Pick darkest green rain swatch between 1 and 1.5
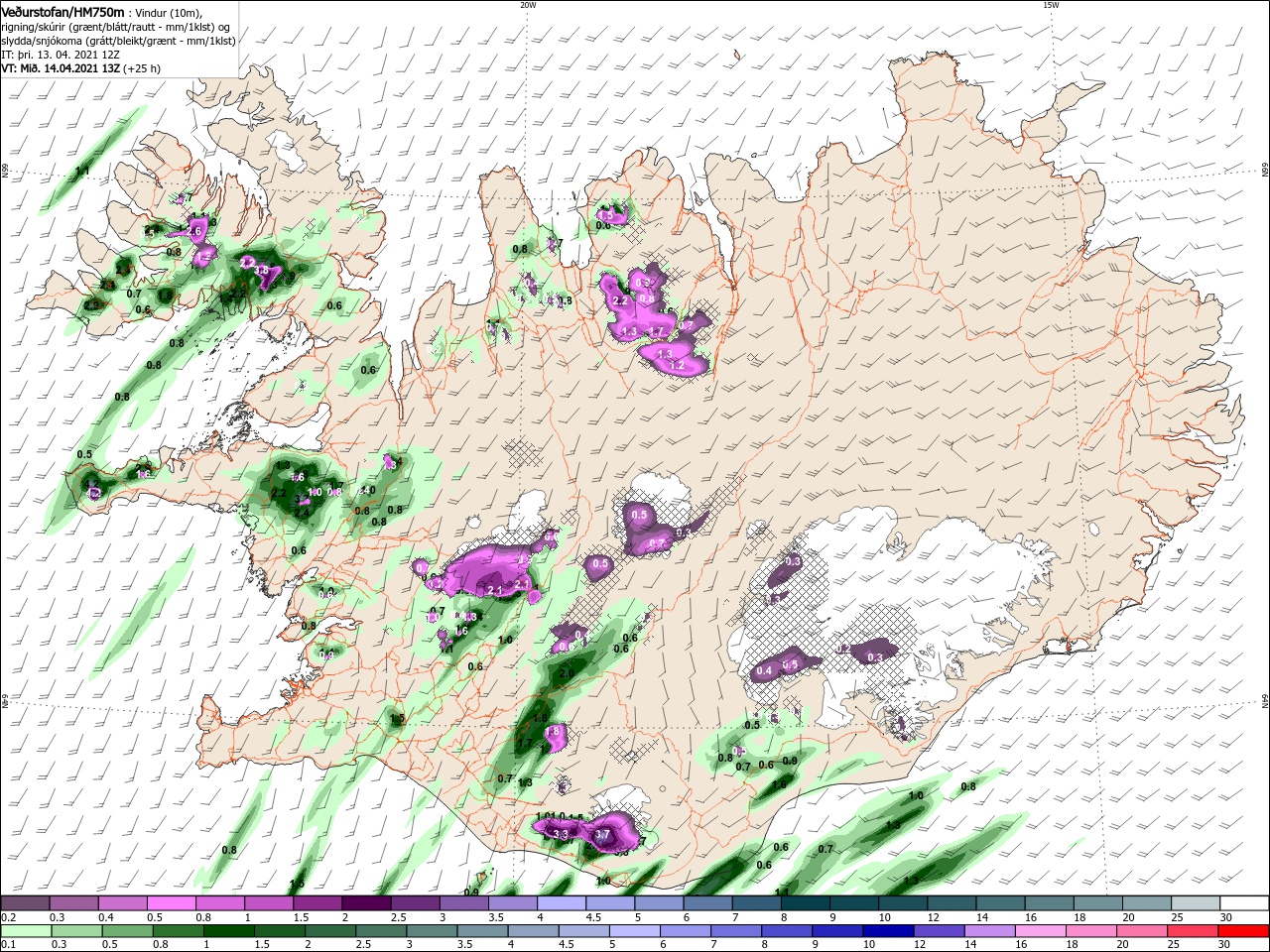1270x952 pixels. pyautogui.click(x=230, y=931)
